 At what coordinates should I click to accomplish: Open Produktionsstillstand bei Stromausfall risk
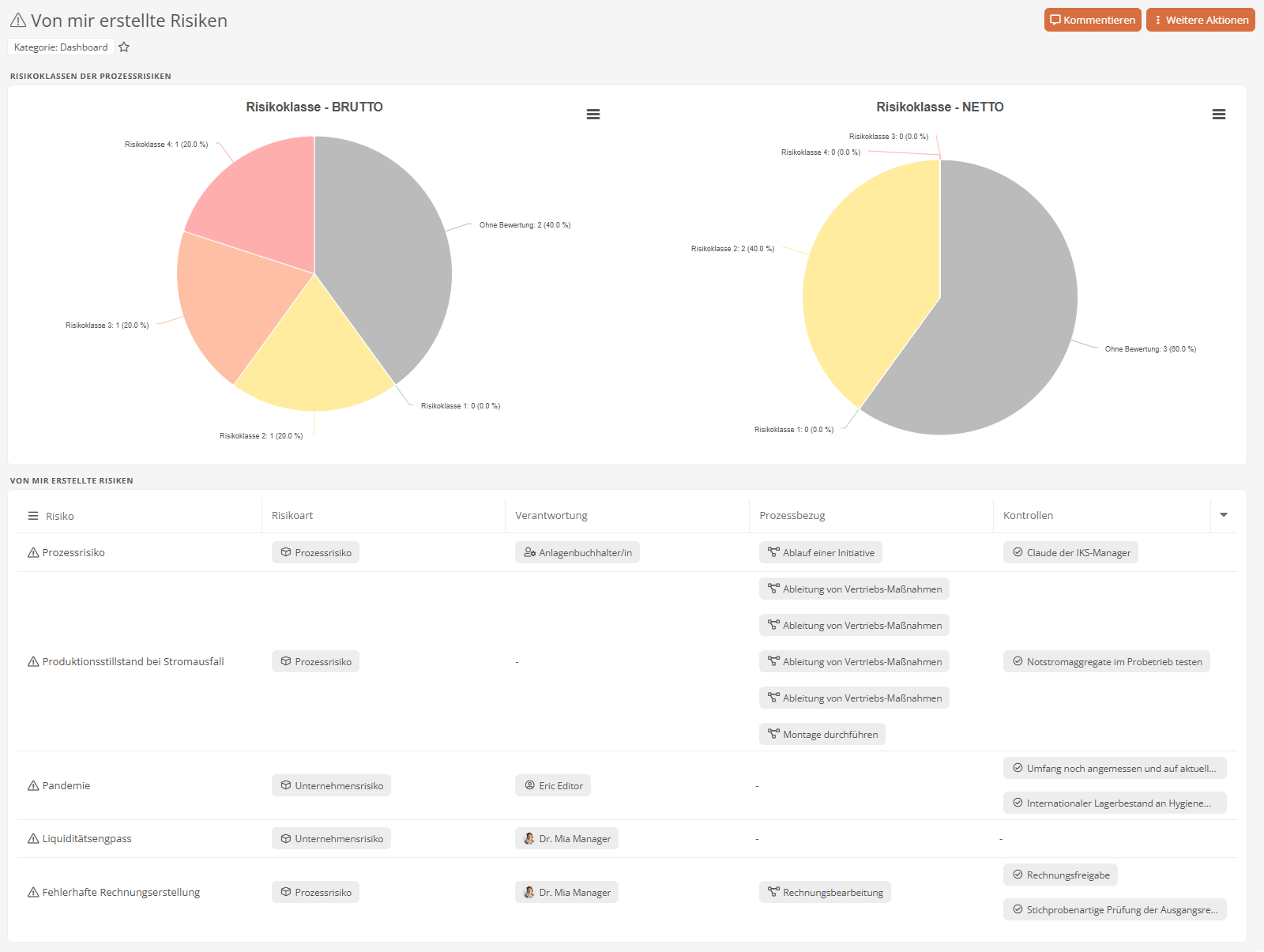(x=134, y=662)
